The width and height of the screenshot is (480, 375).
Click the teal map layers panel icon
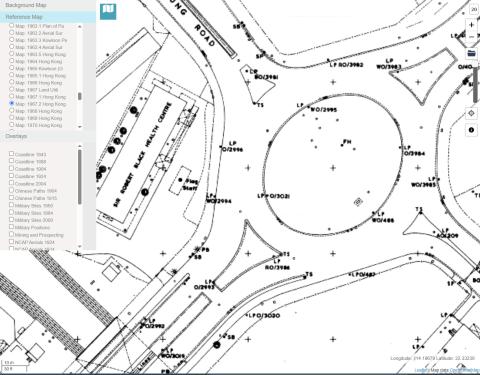(108, 11)
